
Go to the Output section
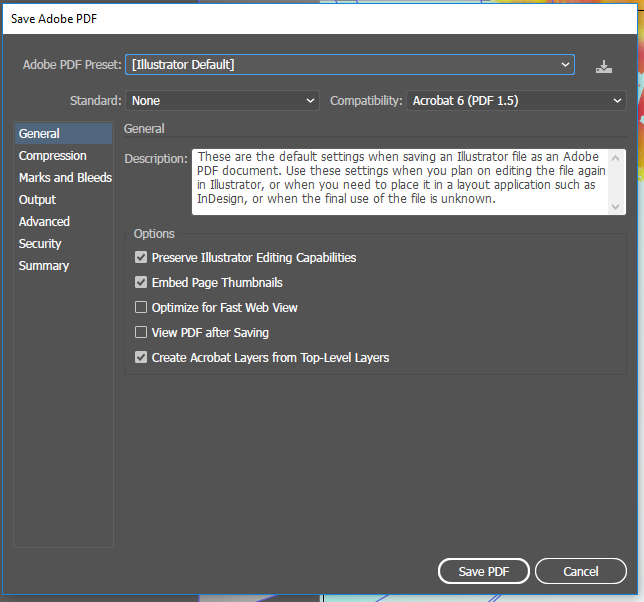click(x=37, y=200)
